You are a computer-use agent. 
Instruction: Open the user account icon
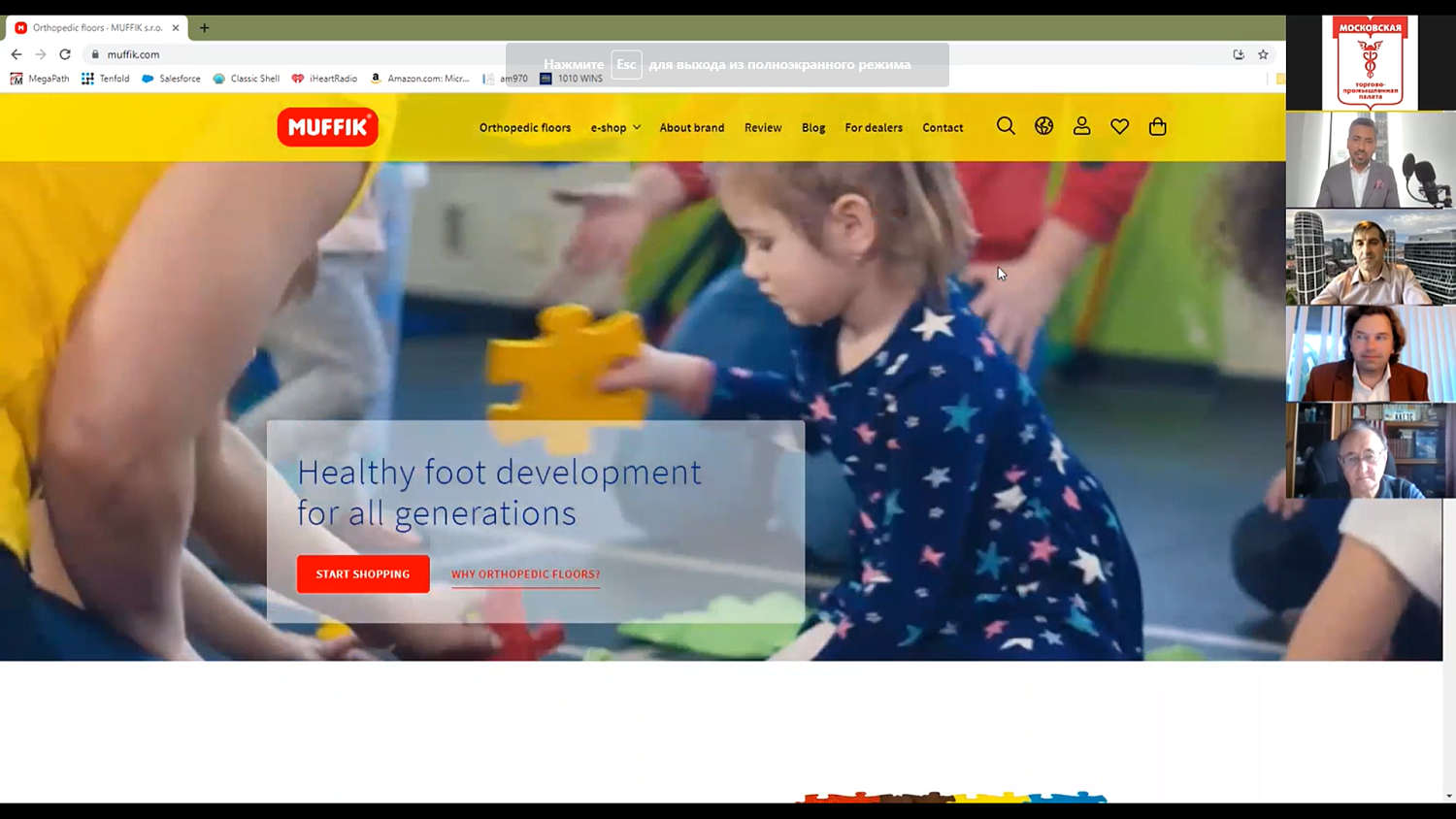1081,126
